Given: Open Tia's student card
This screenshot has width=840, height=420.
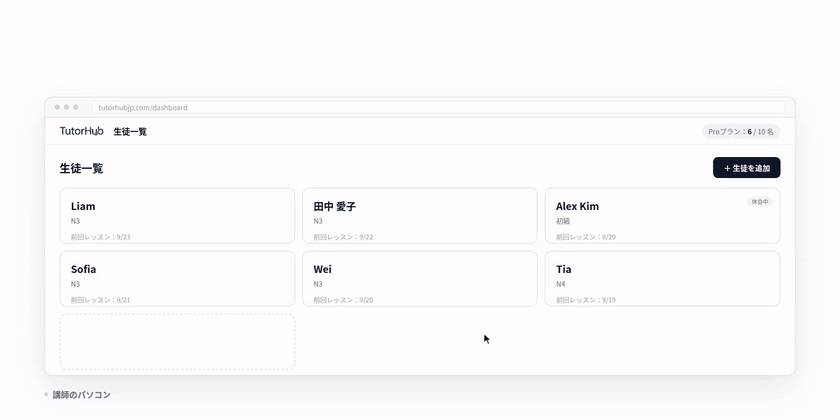Looking at the screenshot, I should (663, 279).
